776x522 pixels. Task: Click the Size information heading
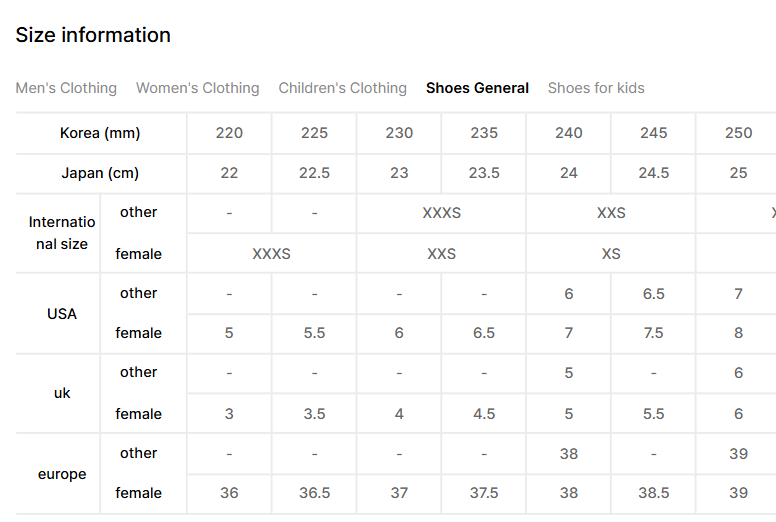(93, 35)
